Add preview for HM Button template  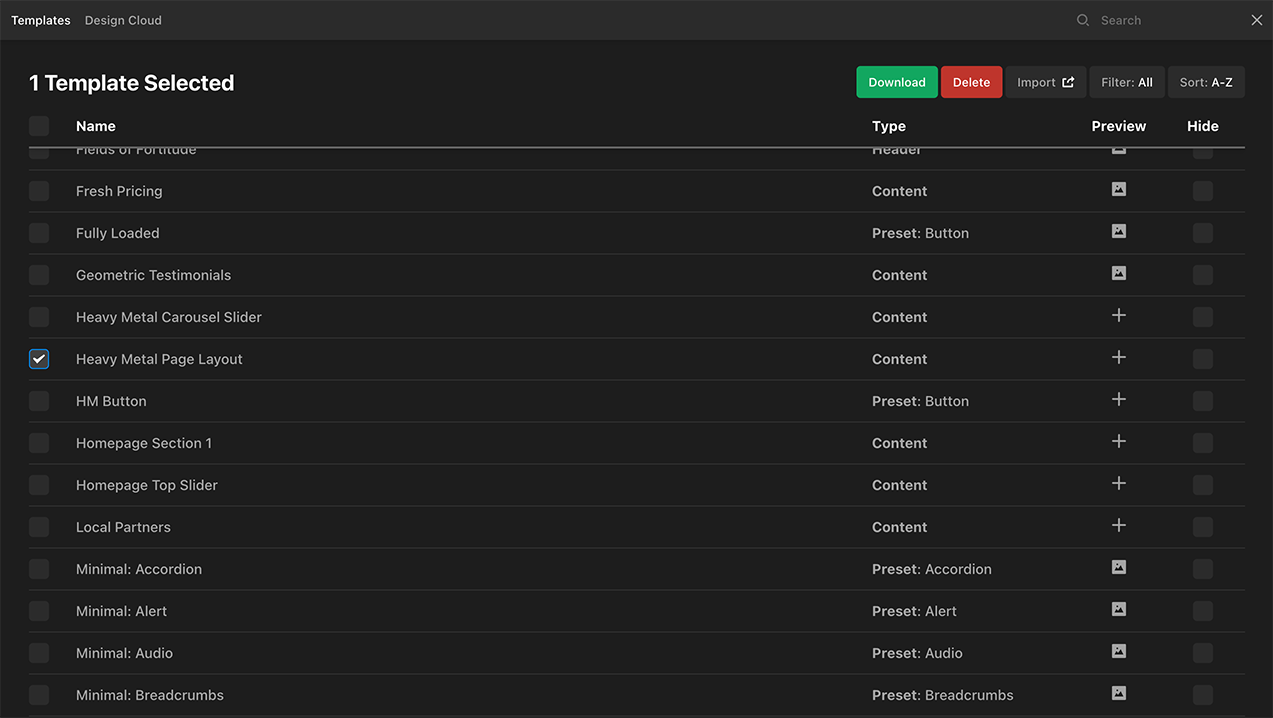click(1118, 400)
